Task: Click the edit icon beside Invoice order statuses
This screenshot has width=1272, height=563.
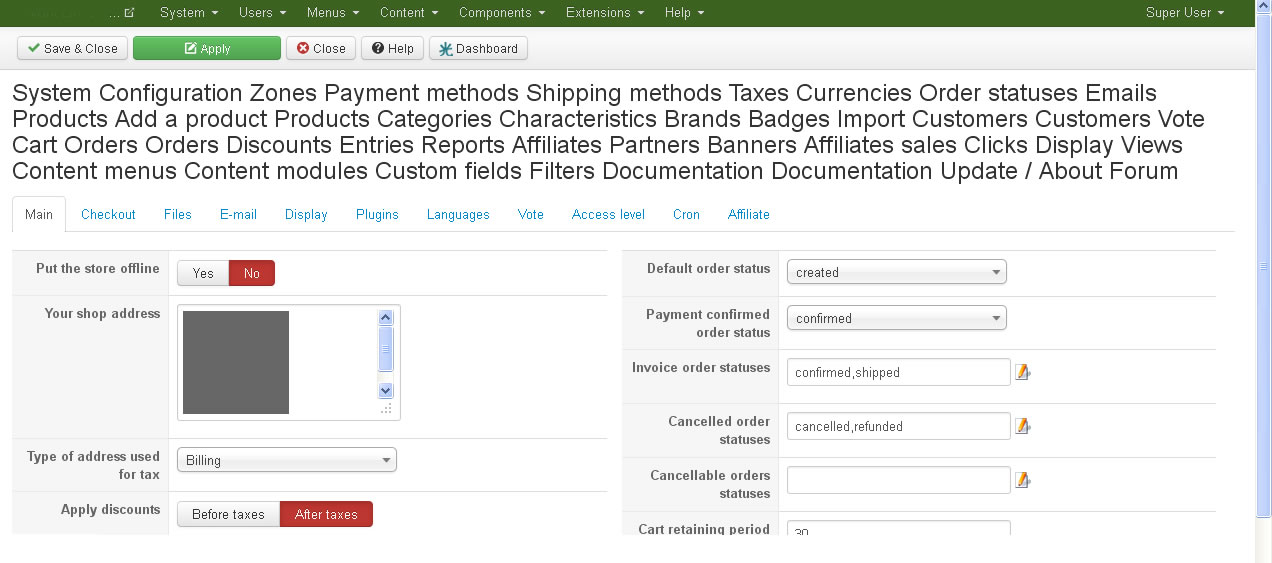Action: 1022,372
